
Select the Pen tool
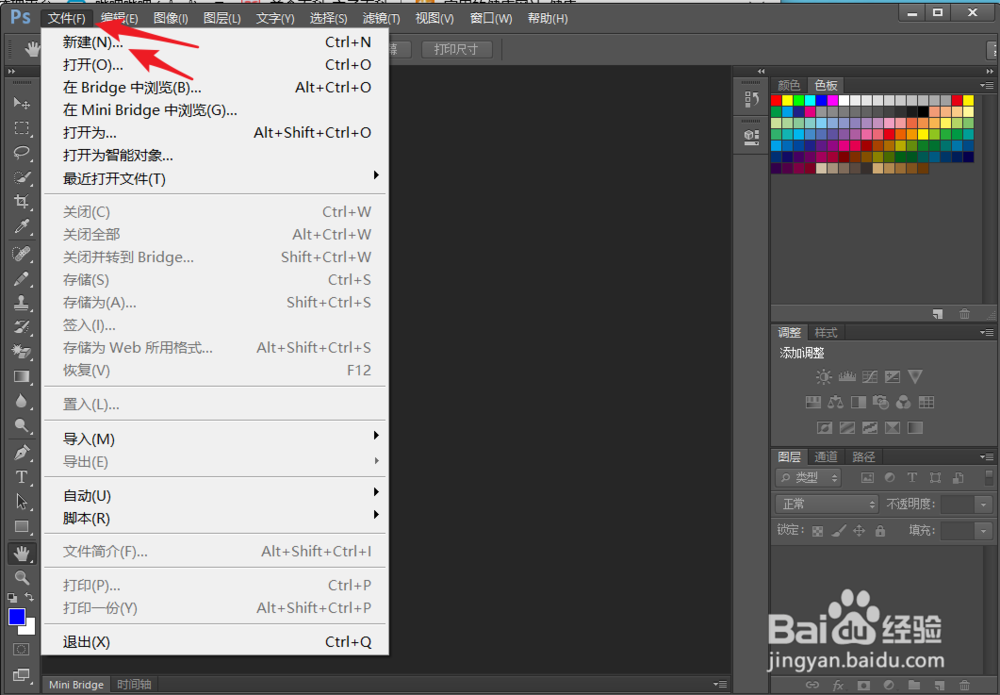22,452
